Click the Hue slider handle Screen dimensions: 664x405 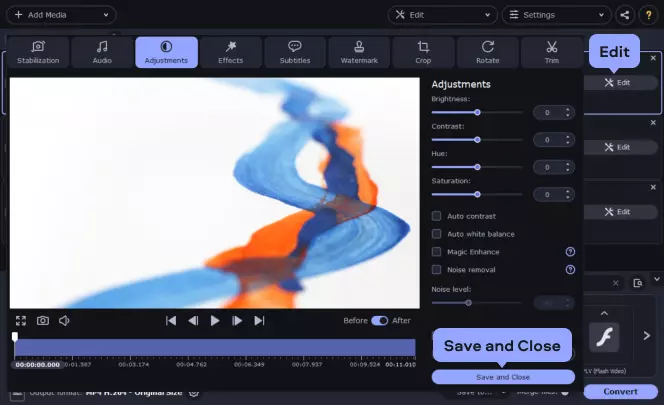pos(477,167)
